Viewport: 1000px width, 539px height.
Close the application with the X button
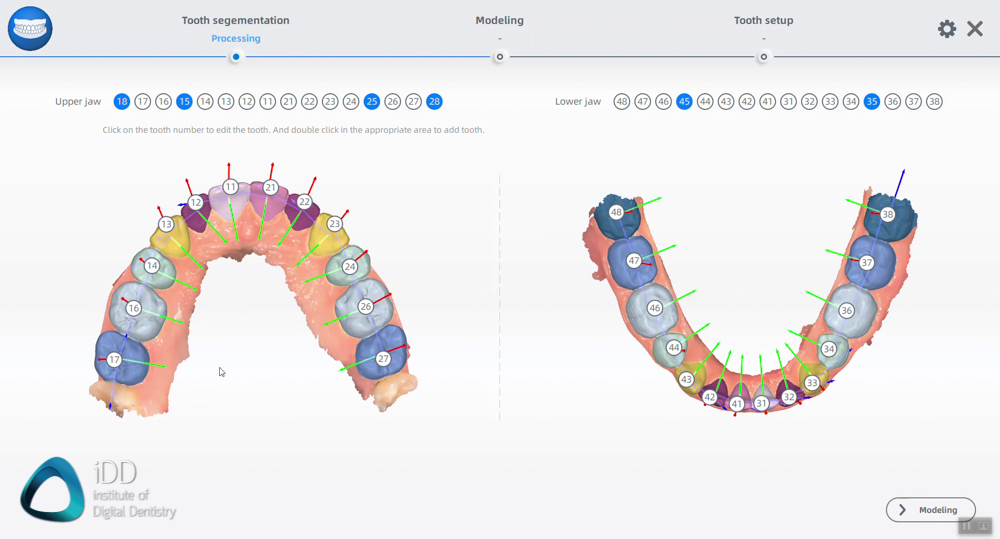coord(975,29)
